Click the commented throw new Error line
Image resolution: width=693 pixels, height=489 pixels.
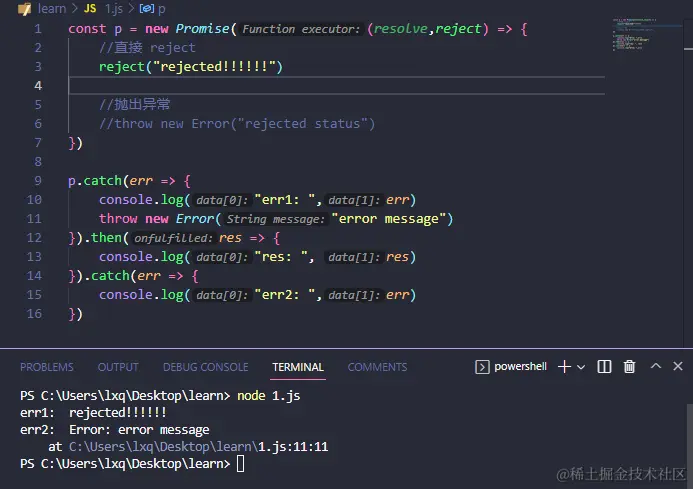(x=237, y=124)
